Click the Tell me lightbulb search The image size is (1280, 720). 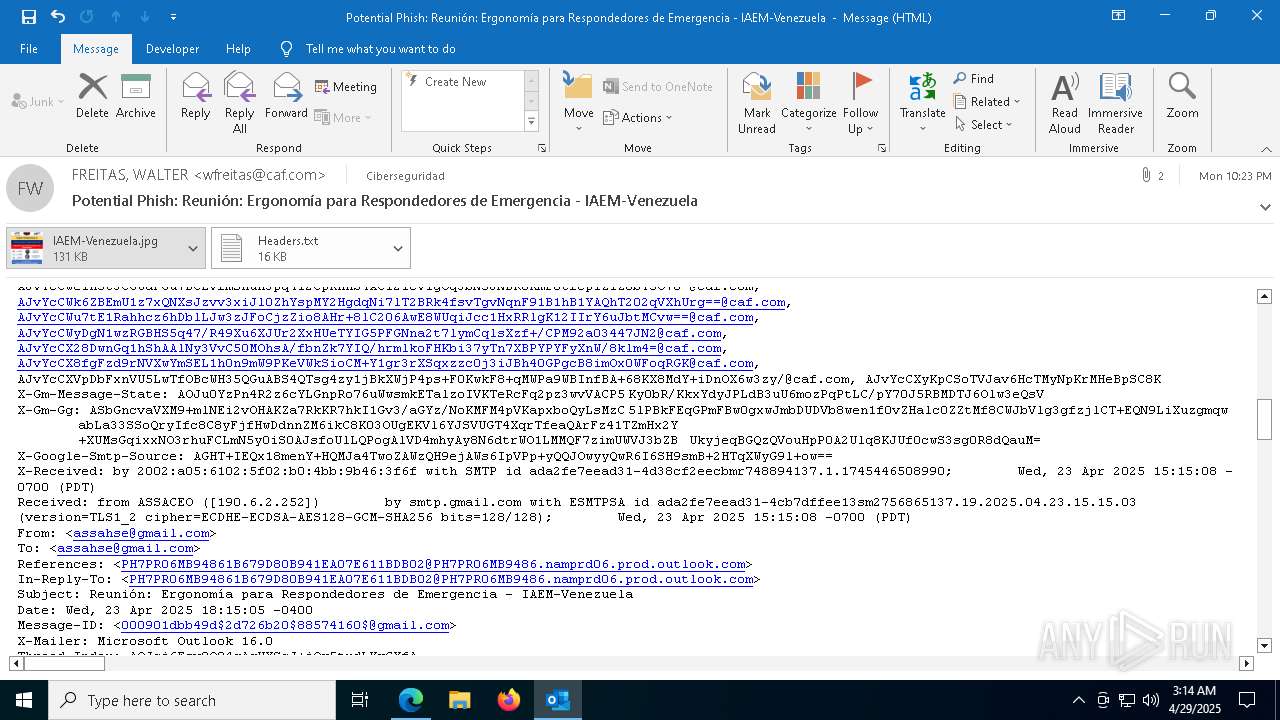point(287,49)
